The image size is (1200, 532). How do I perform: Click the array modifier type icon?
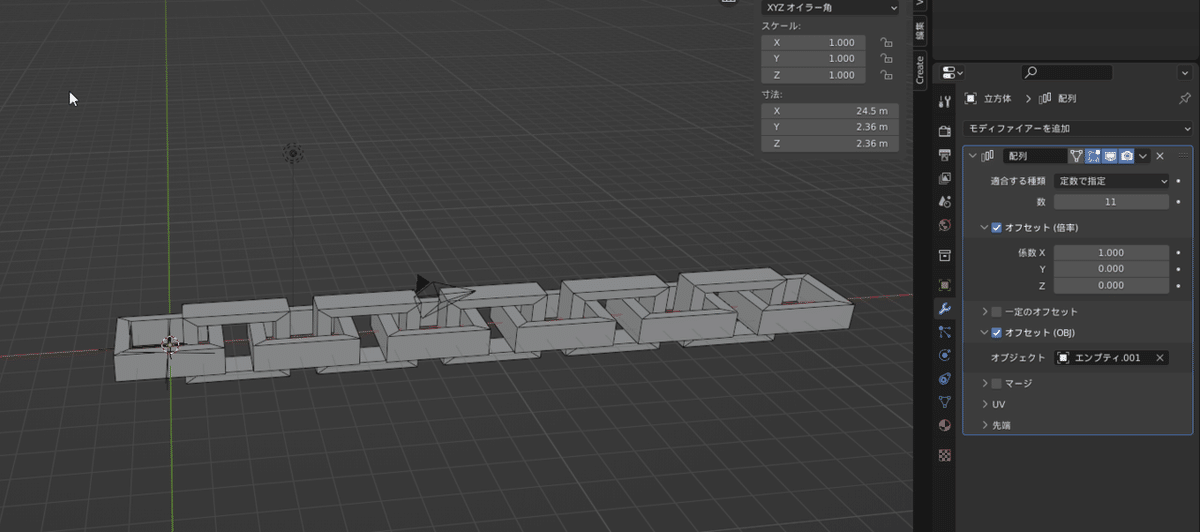[988, 156]
